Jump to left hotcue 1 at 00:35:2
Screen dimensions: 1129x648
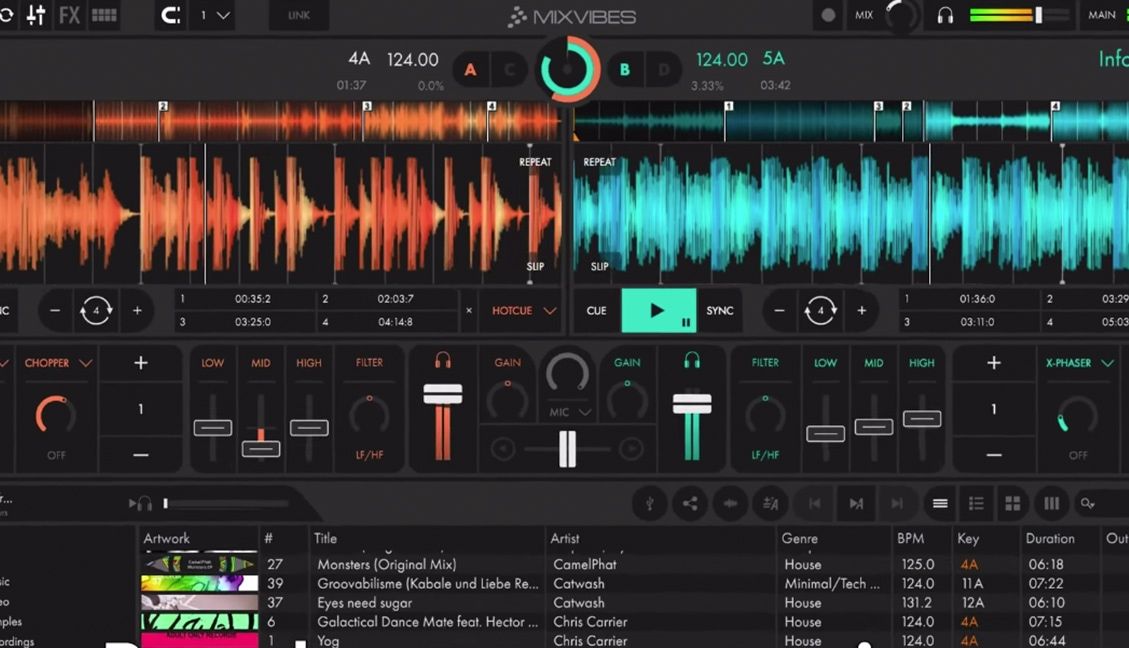245,299
